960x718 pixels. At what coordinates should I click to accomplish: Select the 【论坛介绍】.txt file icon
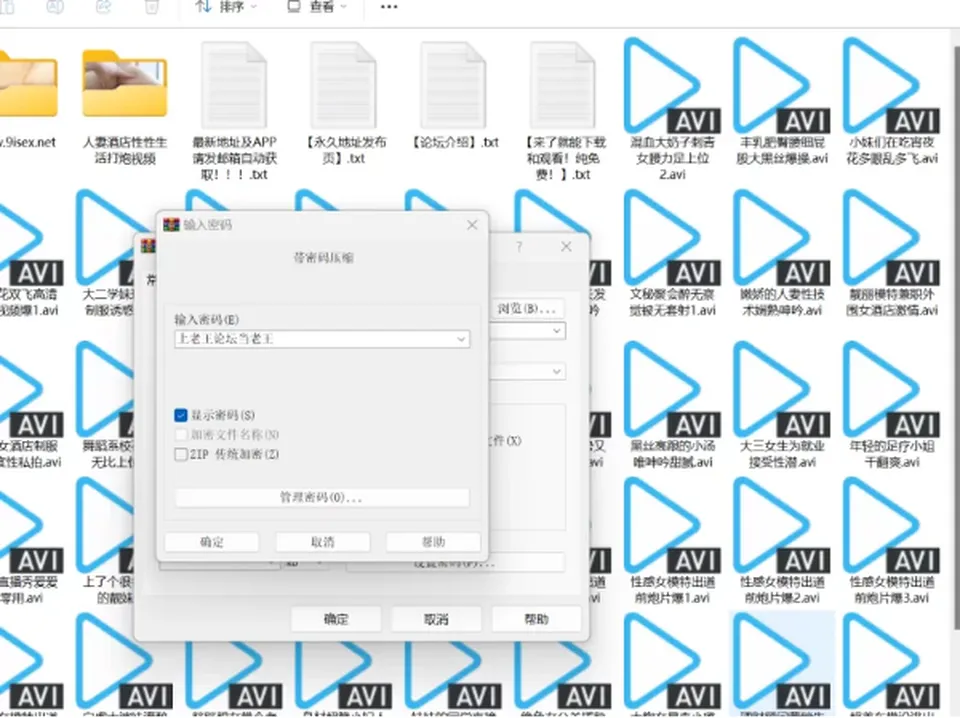coord(452,84)
